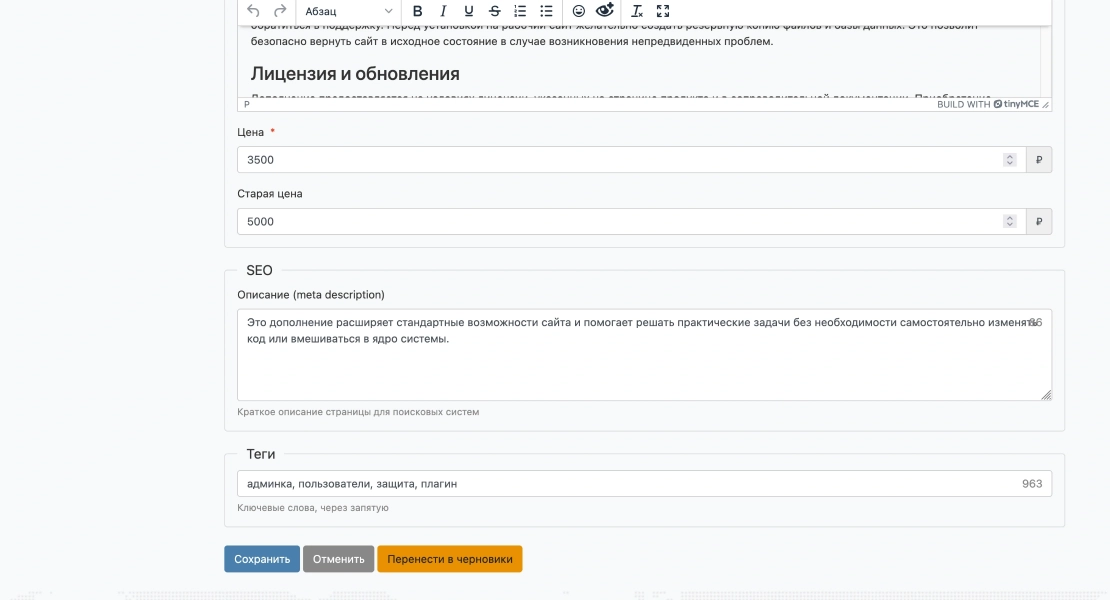Click the Сохранить button

[262, 559]
